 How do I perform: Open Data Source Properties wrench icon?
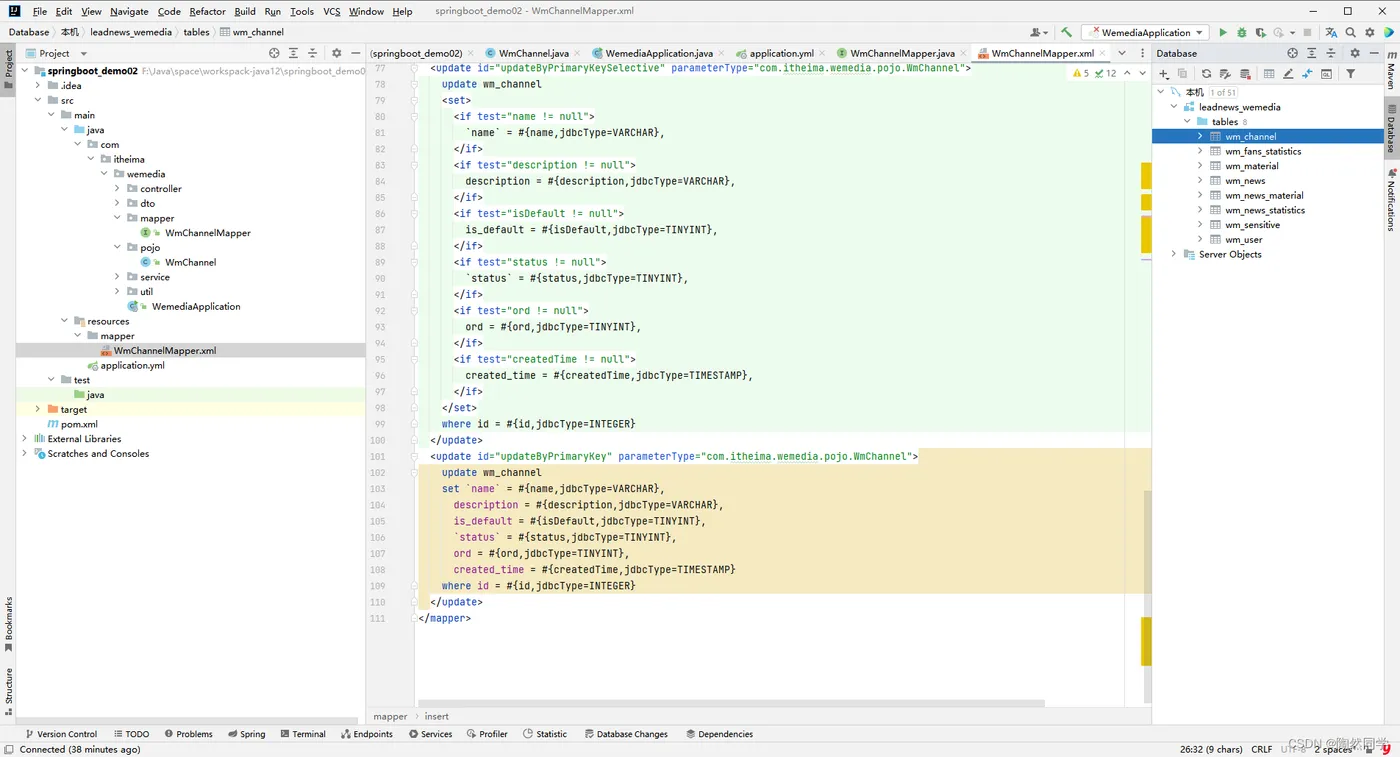click(x=1225, y=74)
